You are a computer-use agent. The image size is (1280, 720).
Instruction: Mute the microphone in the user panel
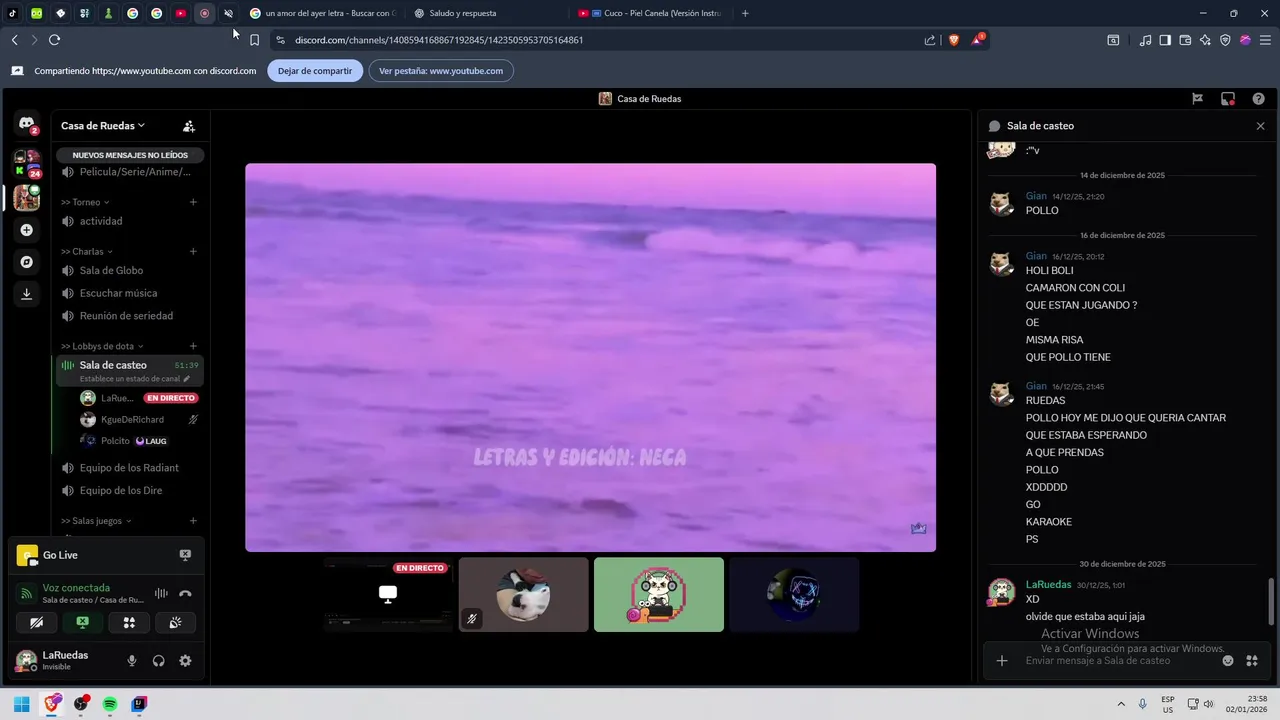click(132, 661)
